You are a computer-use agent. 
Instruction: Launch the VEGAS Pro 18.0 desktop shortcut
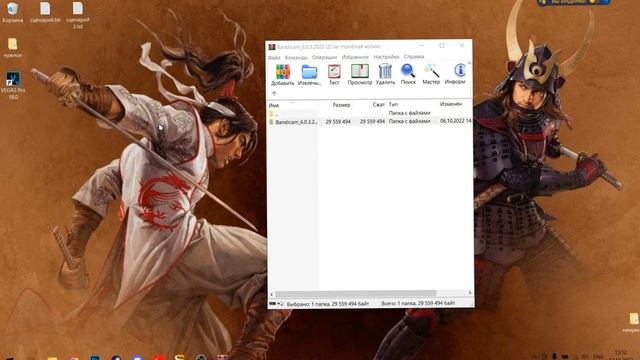click(13, 85)
